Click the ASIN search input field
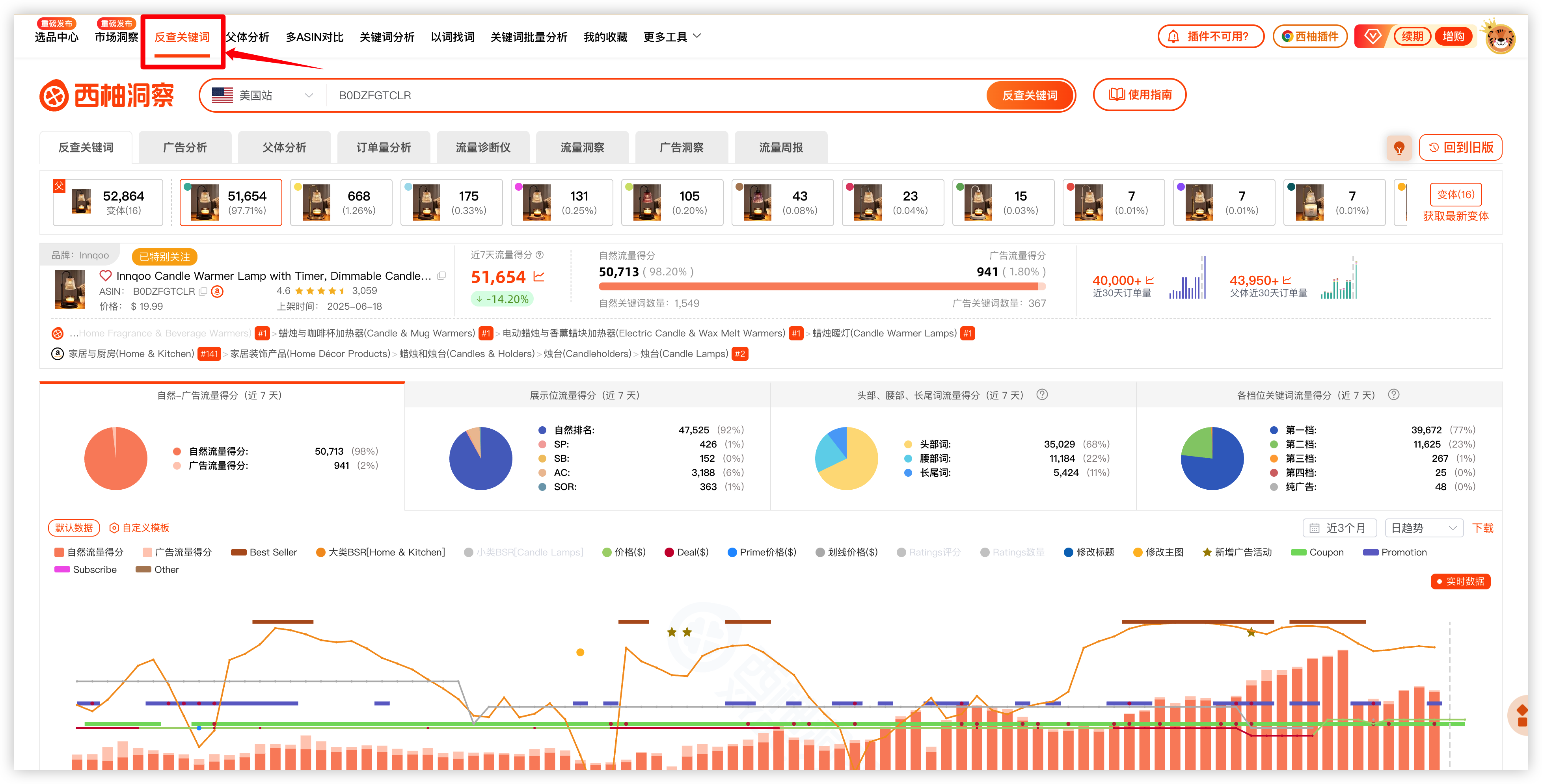 (x=656, y=96)
